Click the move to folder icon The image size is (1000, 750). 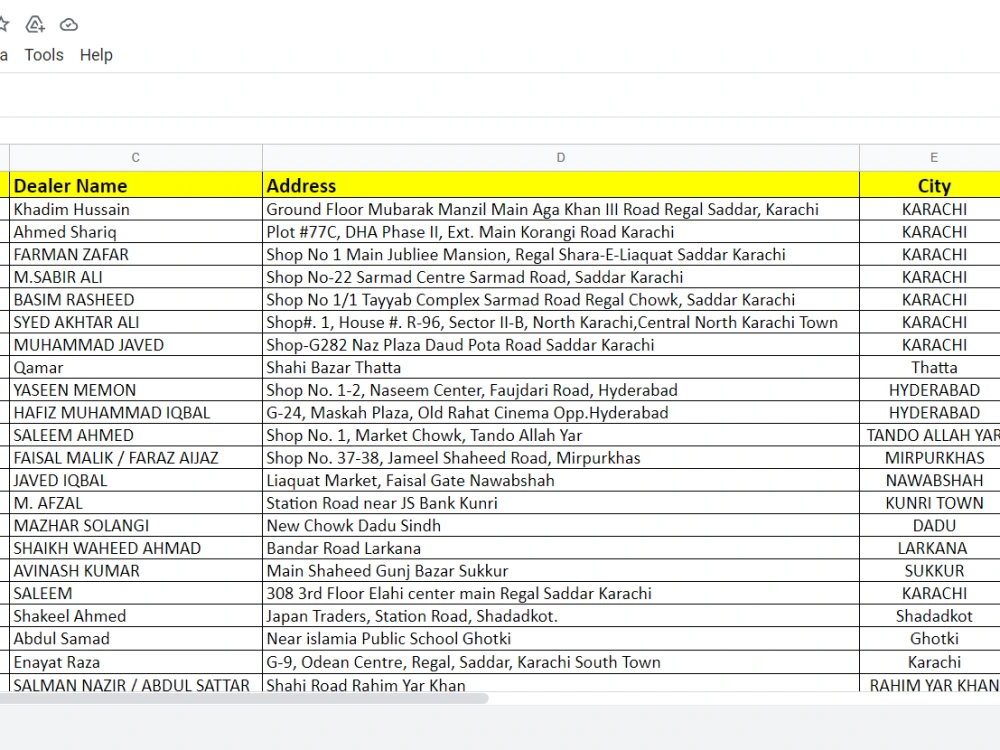35,25
